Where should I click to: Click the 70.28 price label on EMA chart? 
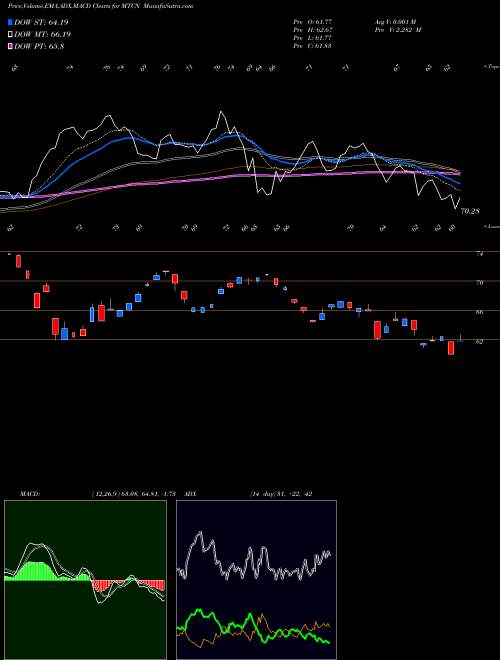point(470,211)
